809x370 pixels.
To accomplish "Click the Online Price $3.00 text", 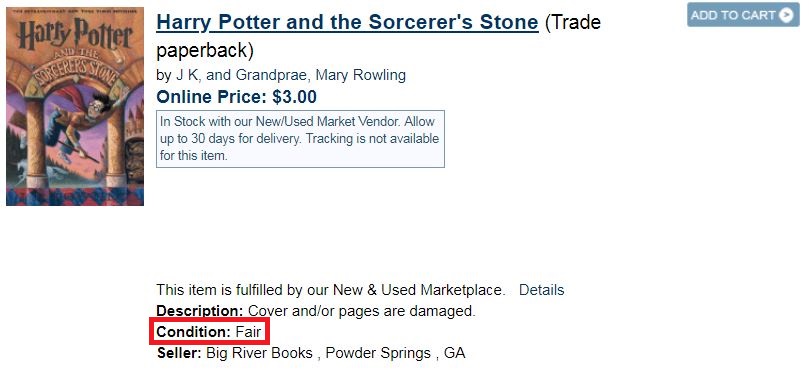I will (236, 97).
